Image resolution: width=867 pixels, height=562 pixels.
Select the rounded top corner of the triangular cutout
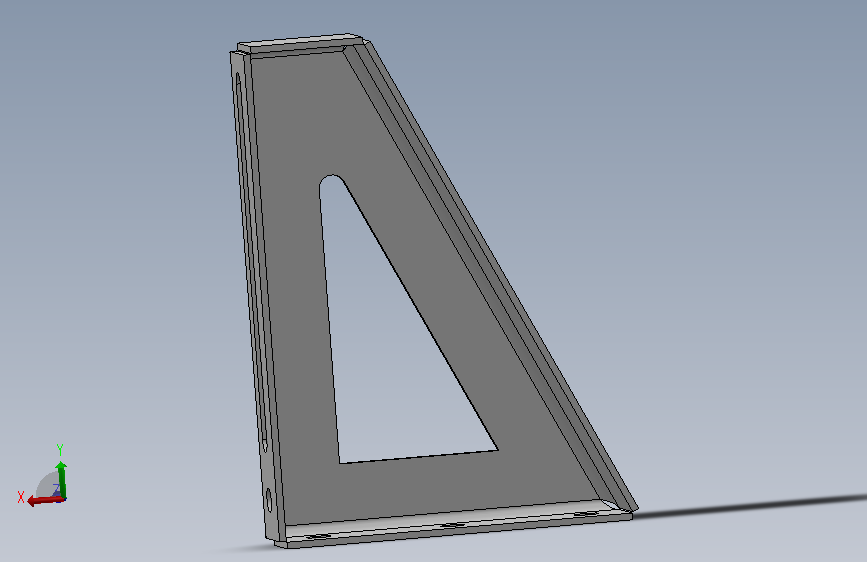pos(332,182)
